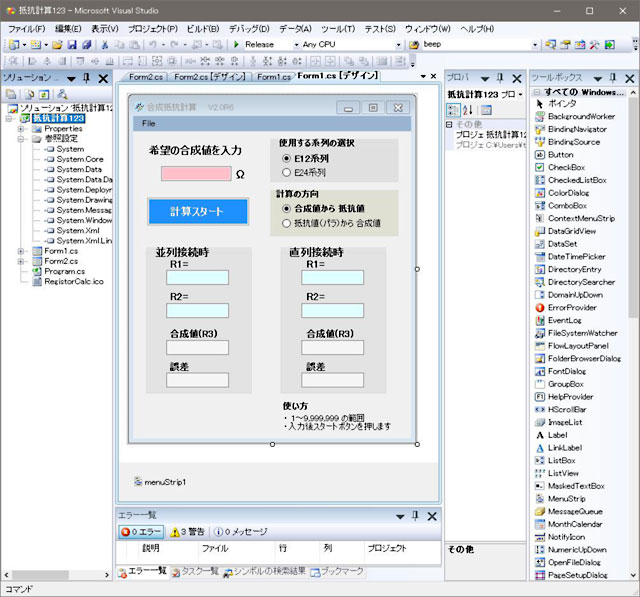The height and width of the screenshot is (597, 640).
Task: Click Save All toolbar icon
Action: point(87,44)
